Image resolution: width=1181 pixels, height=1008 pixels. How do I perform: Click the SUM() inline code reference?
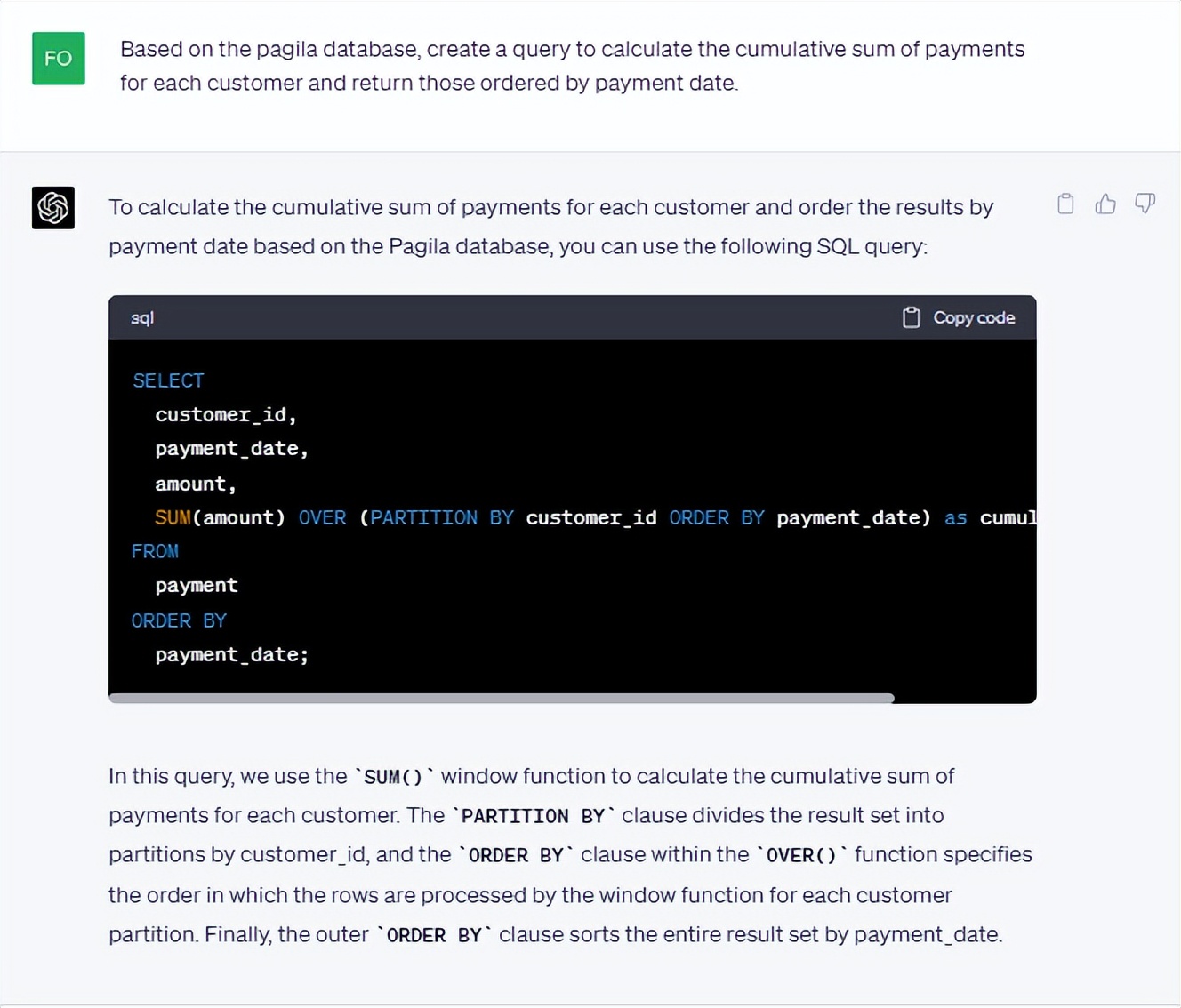pos(394,776)
